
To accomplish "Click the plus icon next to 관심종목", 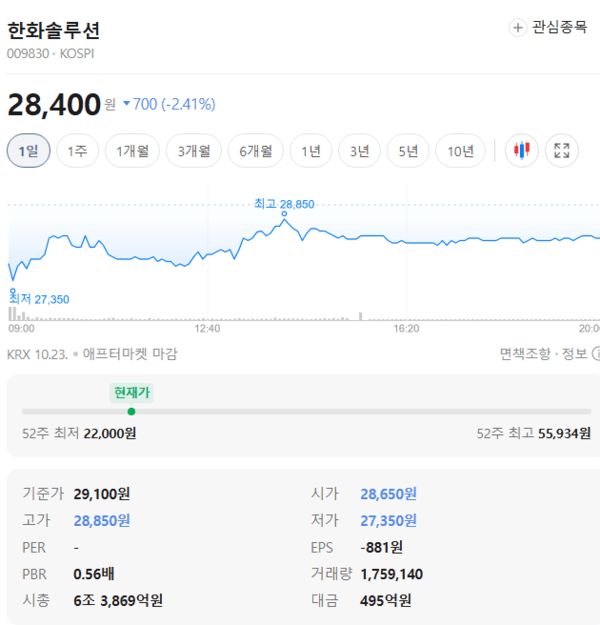I will tap(517, 28).
